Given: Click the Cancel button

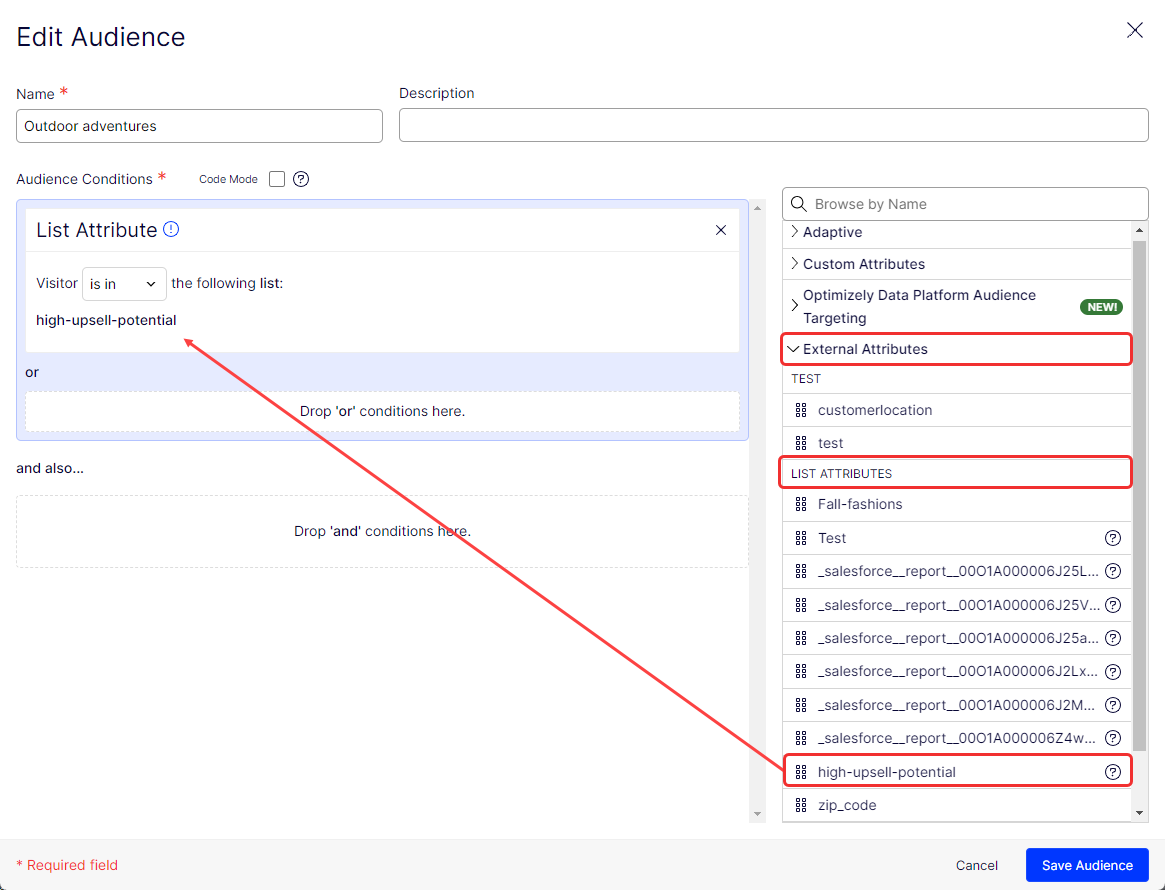Looking at the screenshot, I should pyautogui.click(x=976, y=865).
